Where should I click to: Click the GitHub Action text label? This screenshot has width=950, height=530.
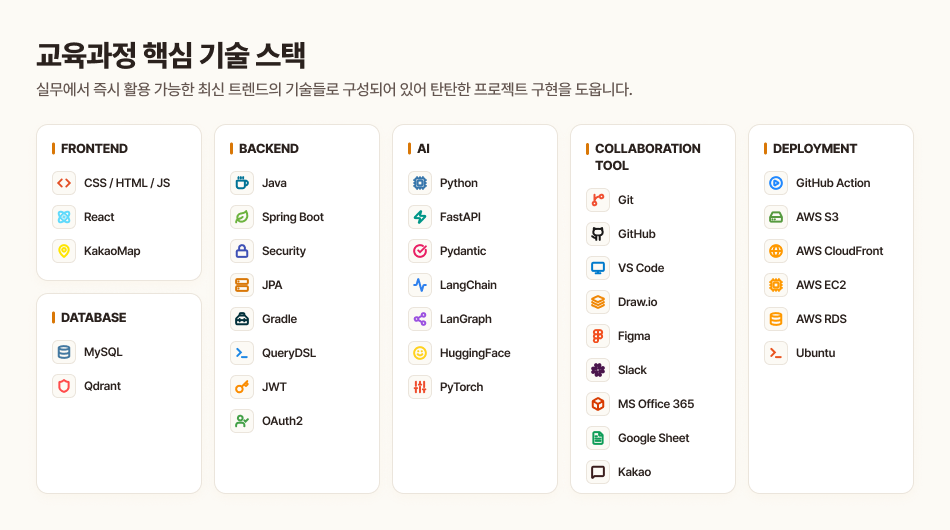(833, 183)
